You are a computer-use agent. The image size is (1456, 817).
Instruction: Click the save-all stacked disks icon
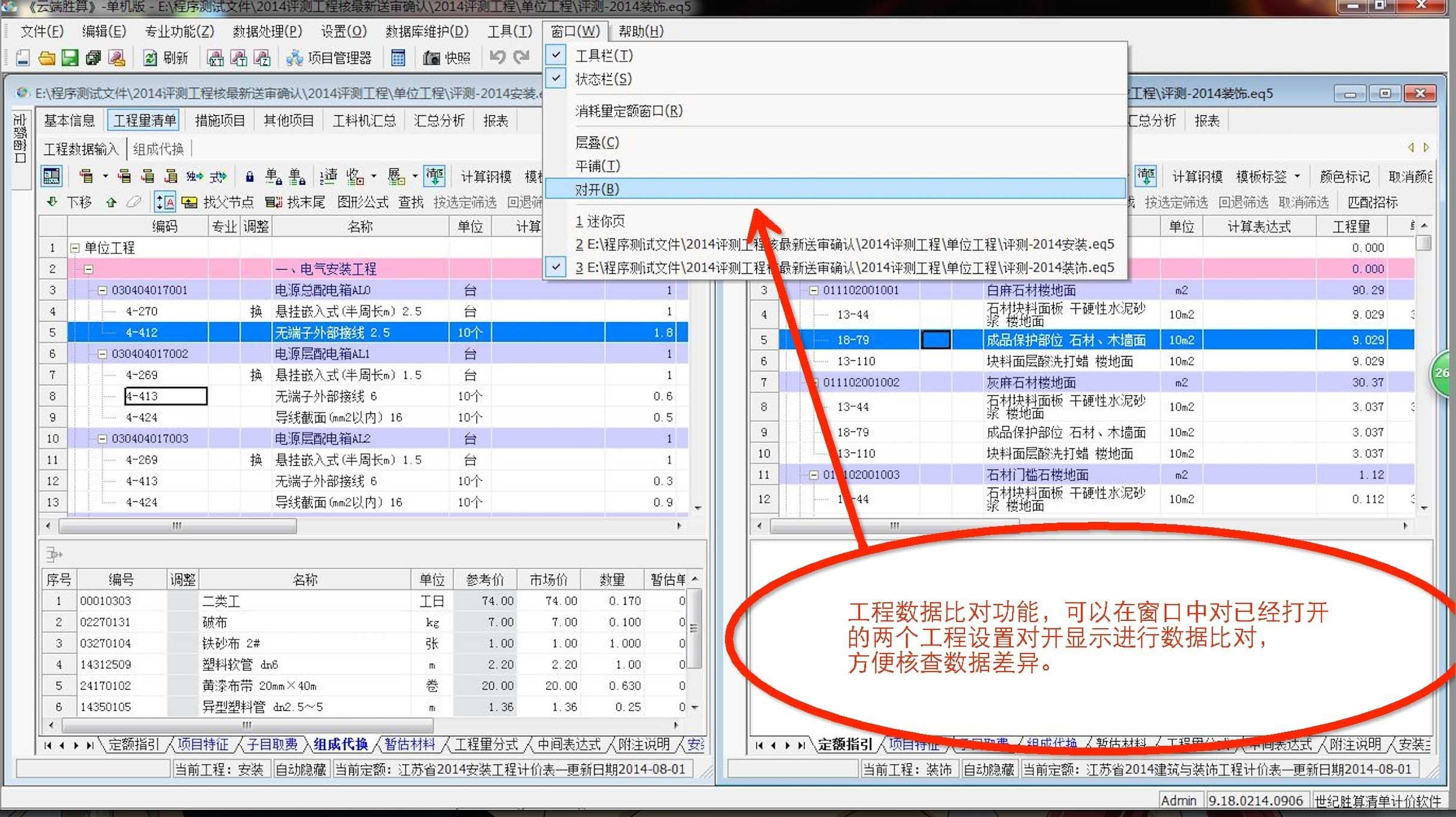93,58
